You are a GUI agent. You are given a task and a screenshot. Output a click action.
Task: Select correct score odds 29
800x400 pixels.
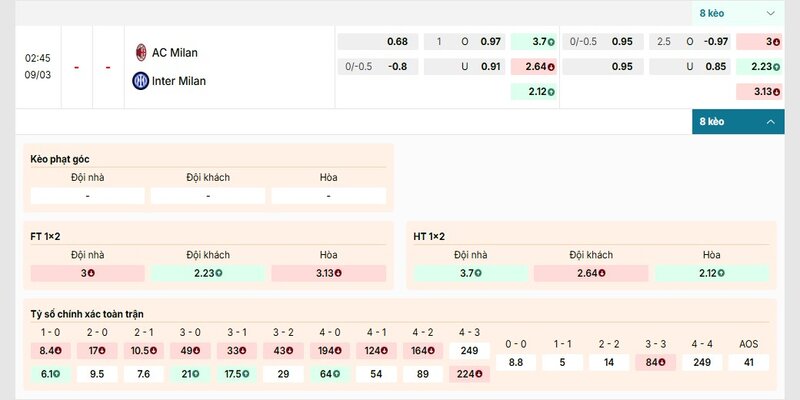coord(283,374)
